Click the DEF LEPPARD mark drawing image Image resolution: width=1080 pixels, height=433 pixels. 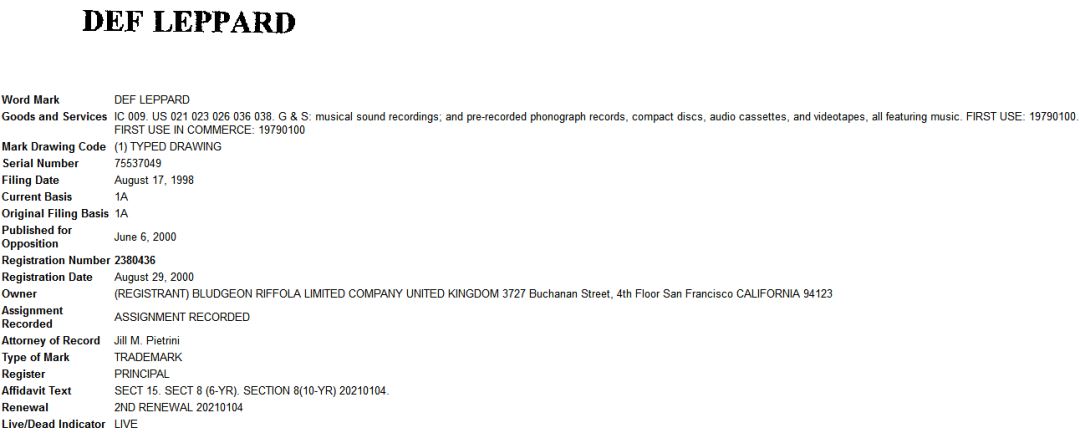189,22
